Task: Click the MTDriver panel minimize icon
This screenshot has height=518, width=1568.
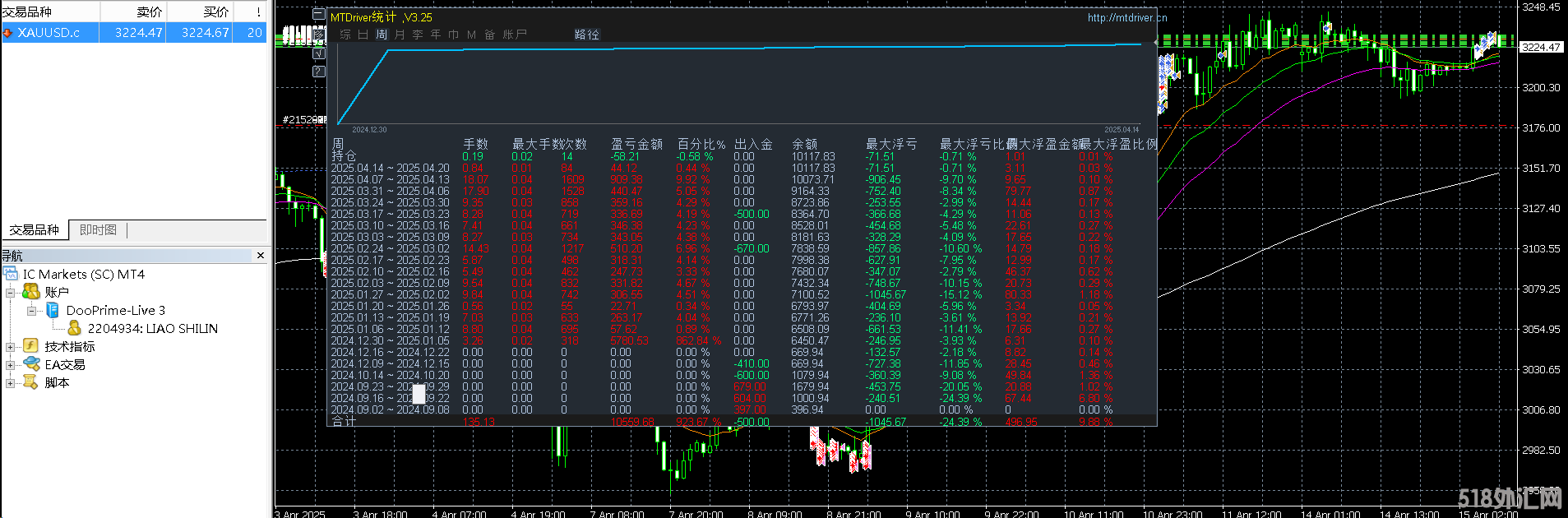Action: (319, 15)
